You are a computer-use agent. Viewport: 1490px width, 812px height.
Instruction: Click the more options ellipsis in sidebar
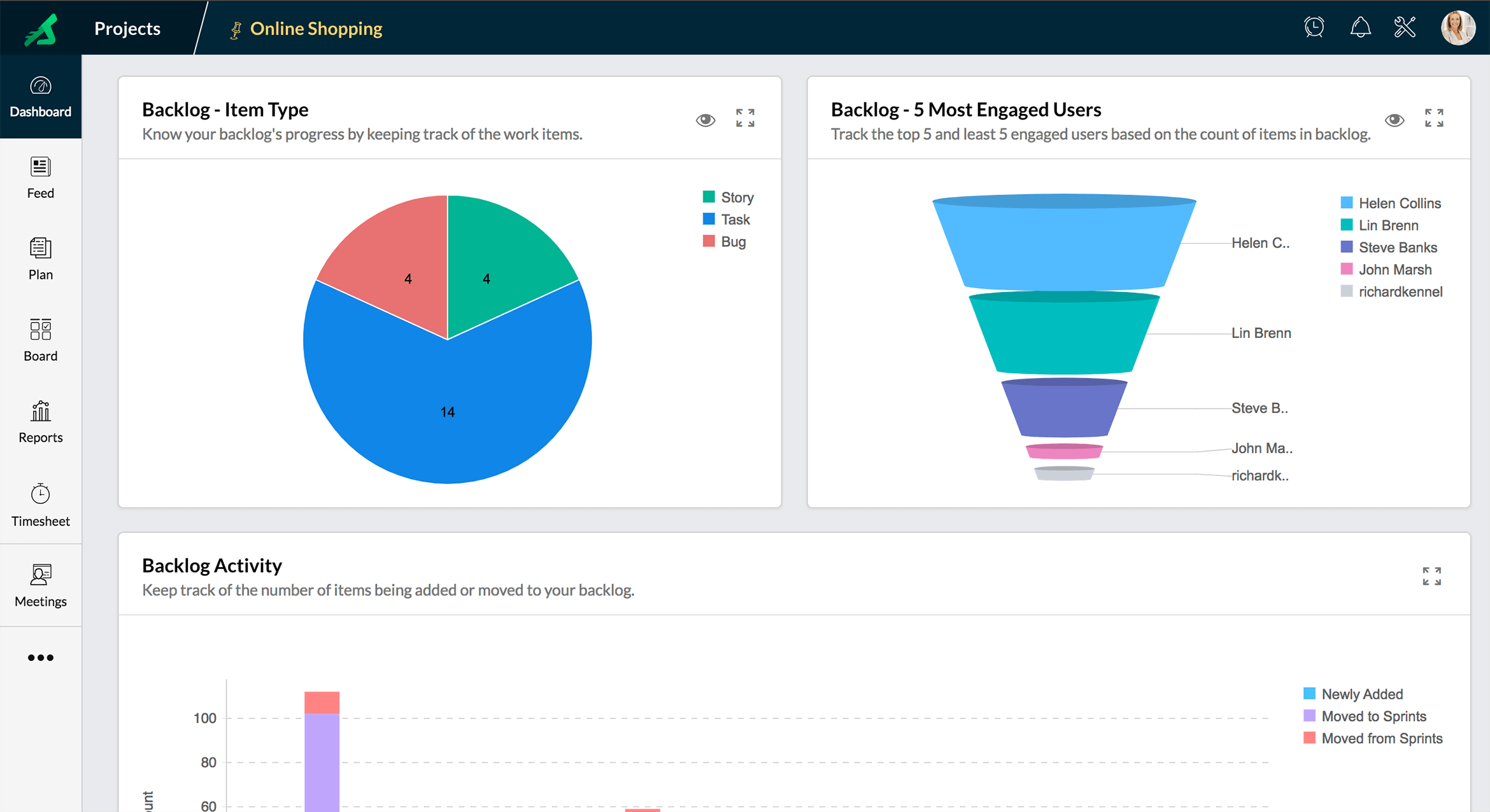click(x=40, y=657)
